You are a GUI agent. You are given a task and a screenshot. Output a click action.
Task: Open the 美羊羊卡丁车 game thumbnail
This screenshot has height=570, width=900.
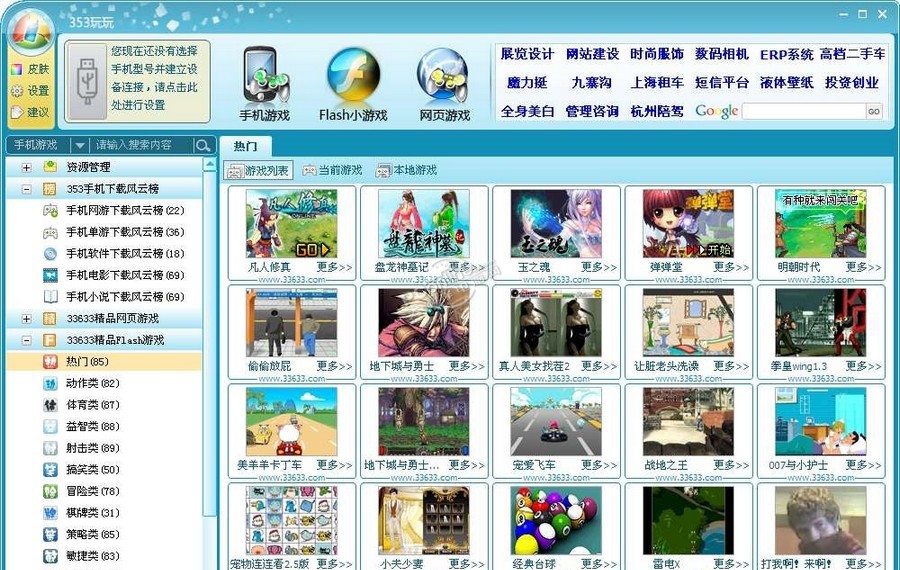point(292,422)
